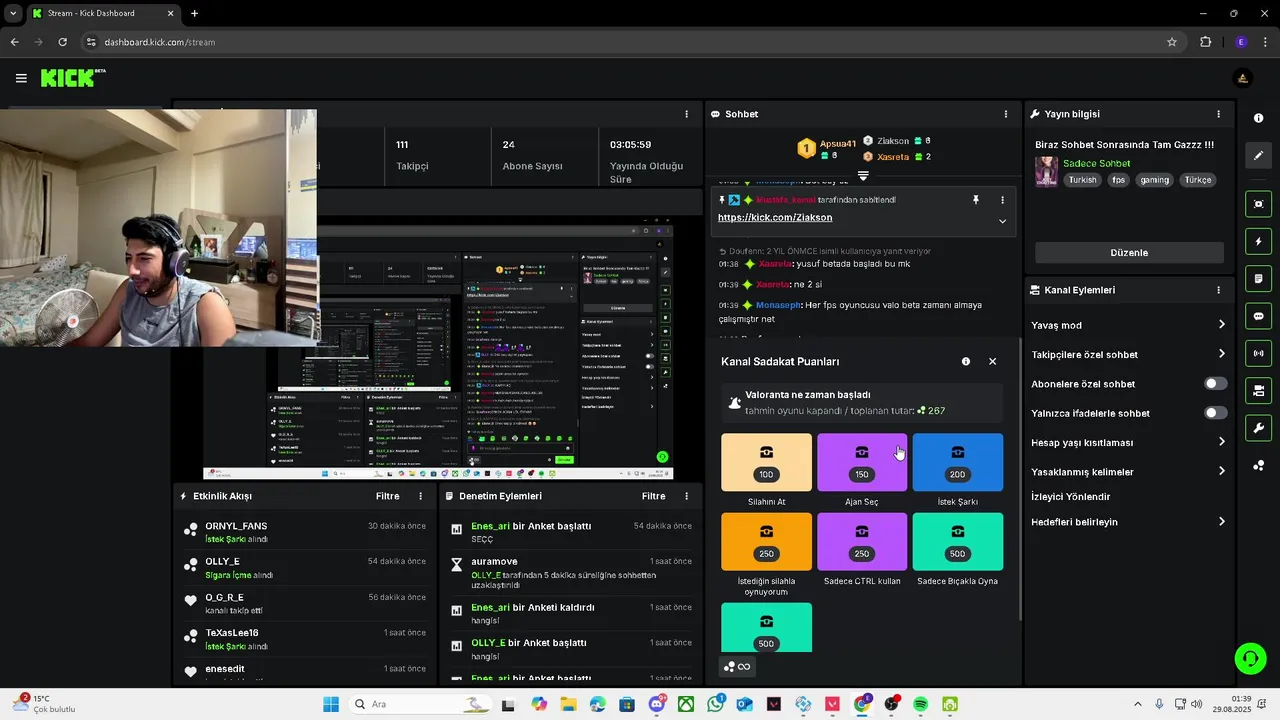Open WhatsApp from the taskbar
The width and height of the screenshot is (1280, 720).
pos(715,704)
